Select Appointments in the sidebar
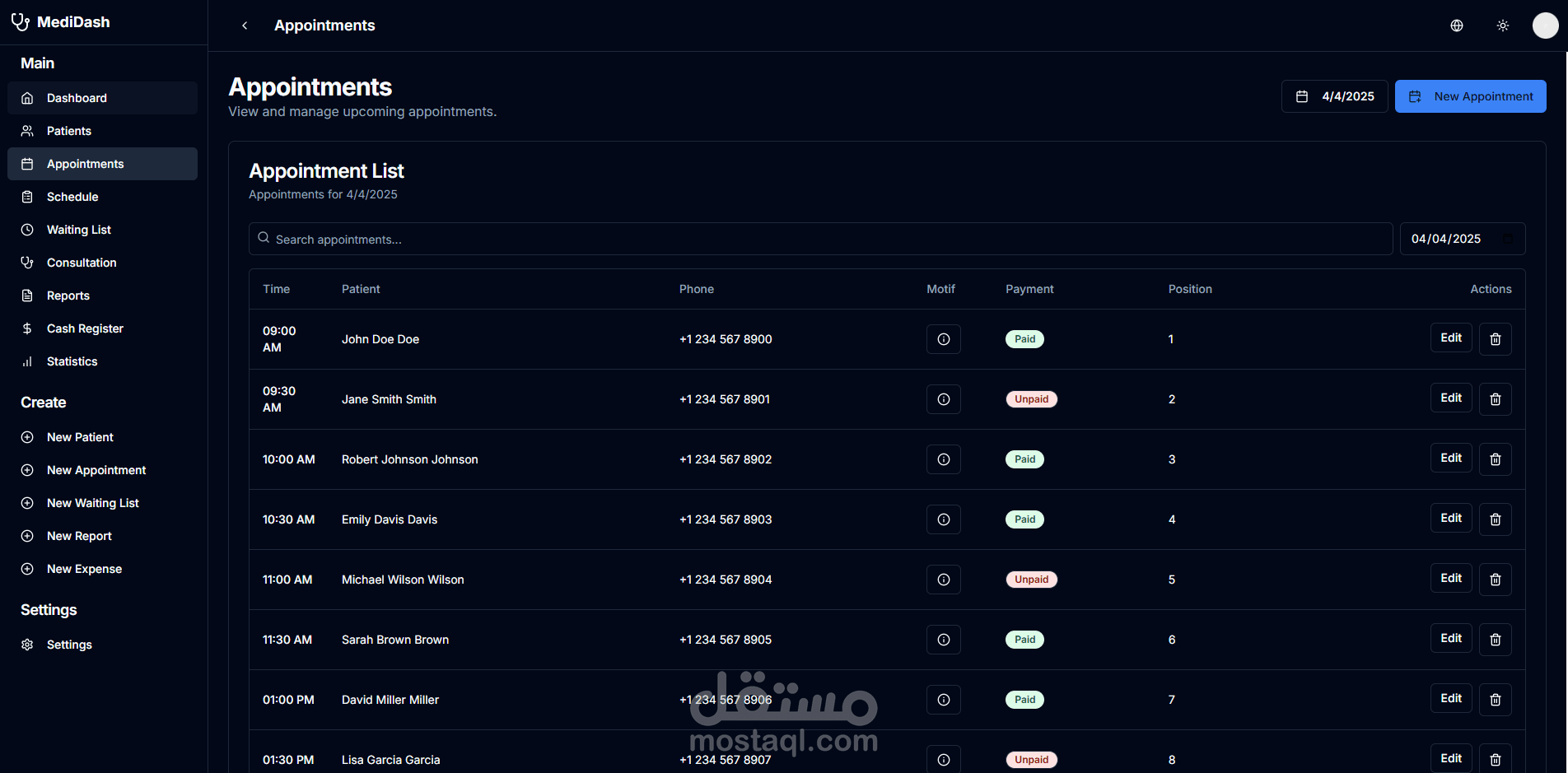The width and height of the screenshot is (1568, 773). click(x=102, y=164)
